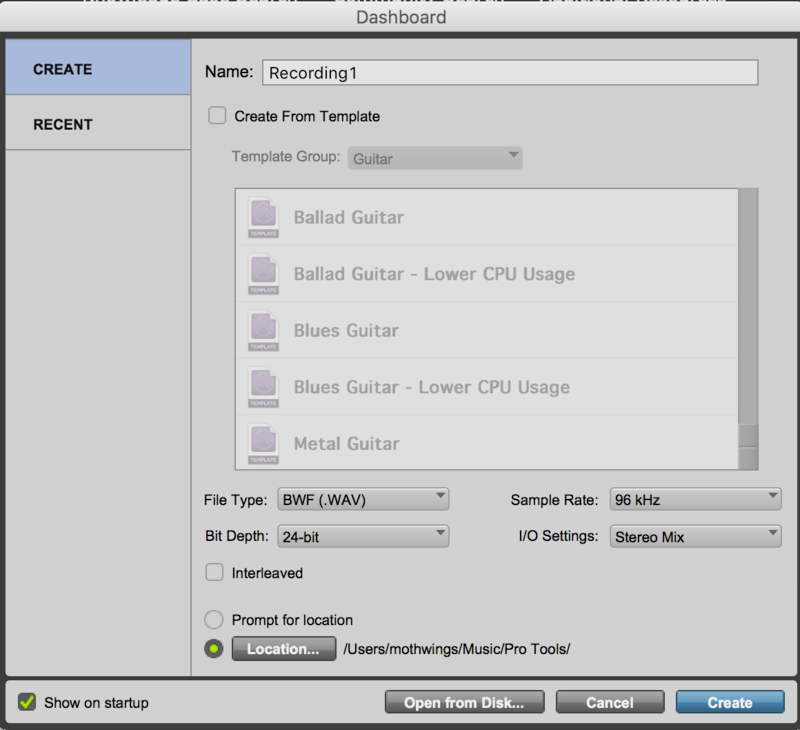Click the Blues Guitar - Lower CPU Usage template icon
800x730 pixels.
pos(263,387)
